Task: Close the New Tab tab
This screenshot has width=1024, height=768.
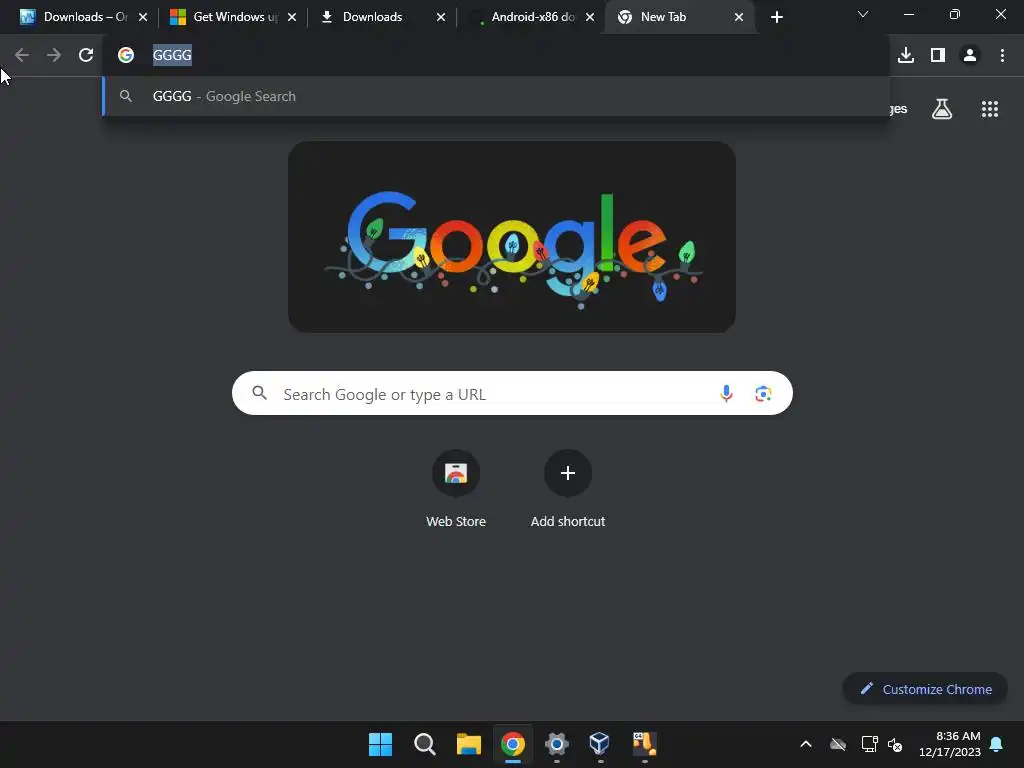Action: 739,17
